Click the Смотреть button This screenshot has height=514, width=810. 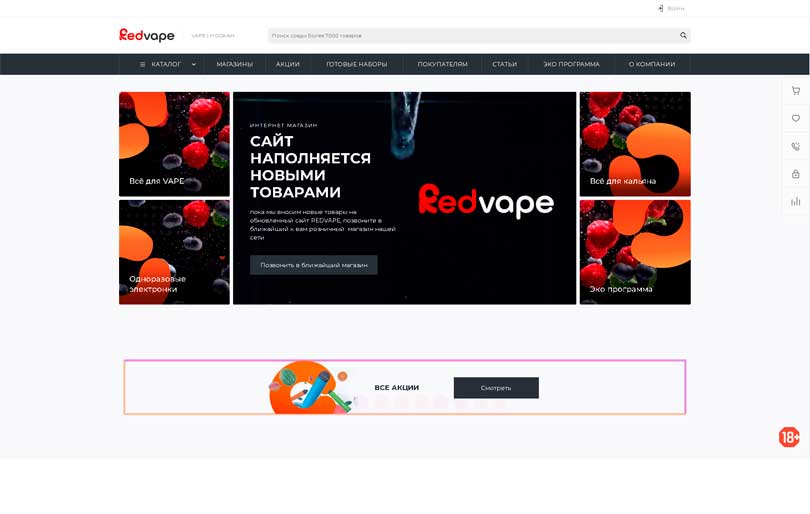click(x=496, y=388)
